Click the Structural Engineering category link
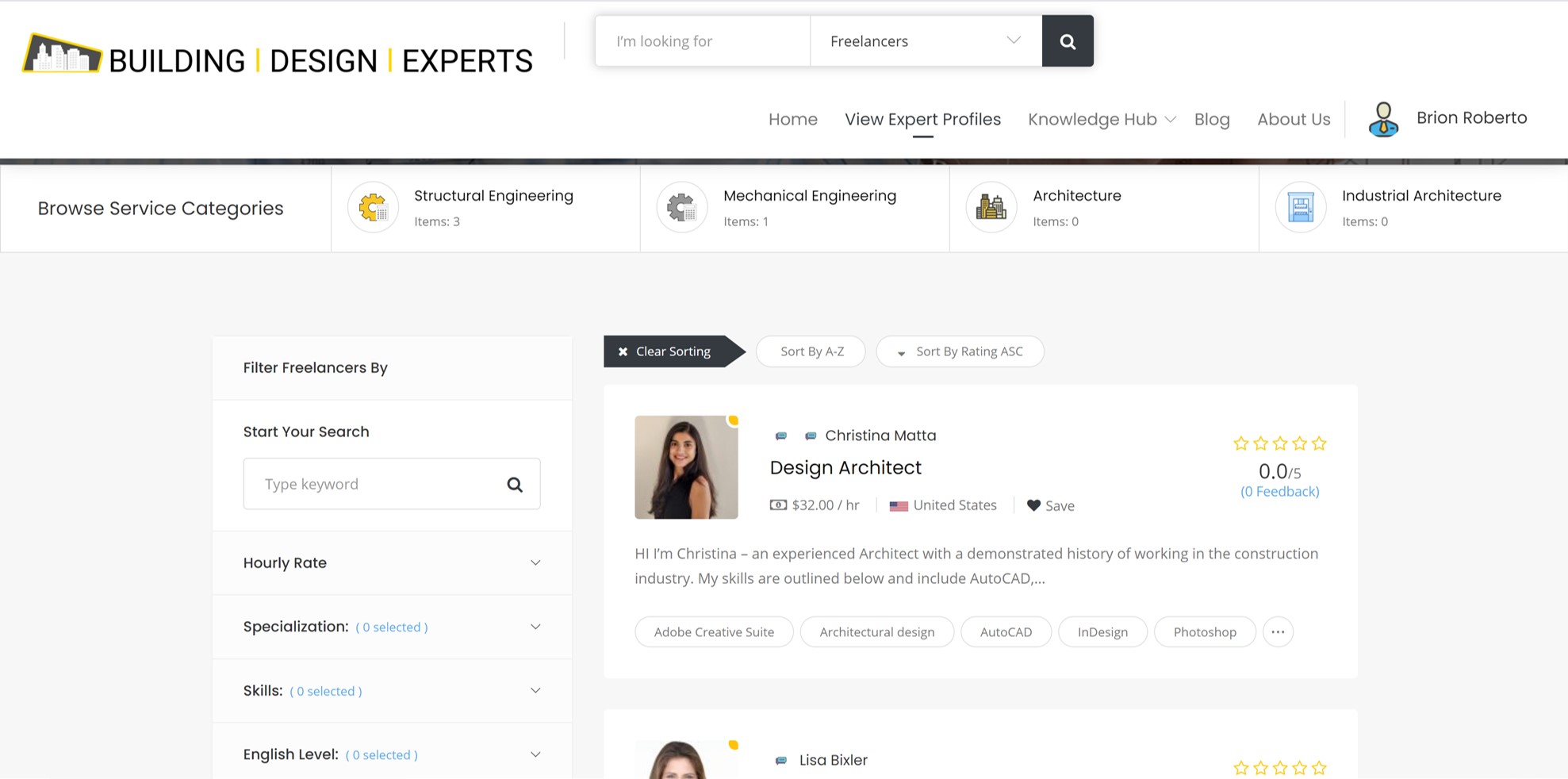This screenshot has height=779, width=1568. [x=493, y=196]
